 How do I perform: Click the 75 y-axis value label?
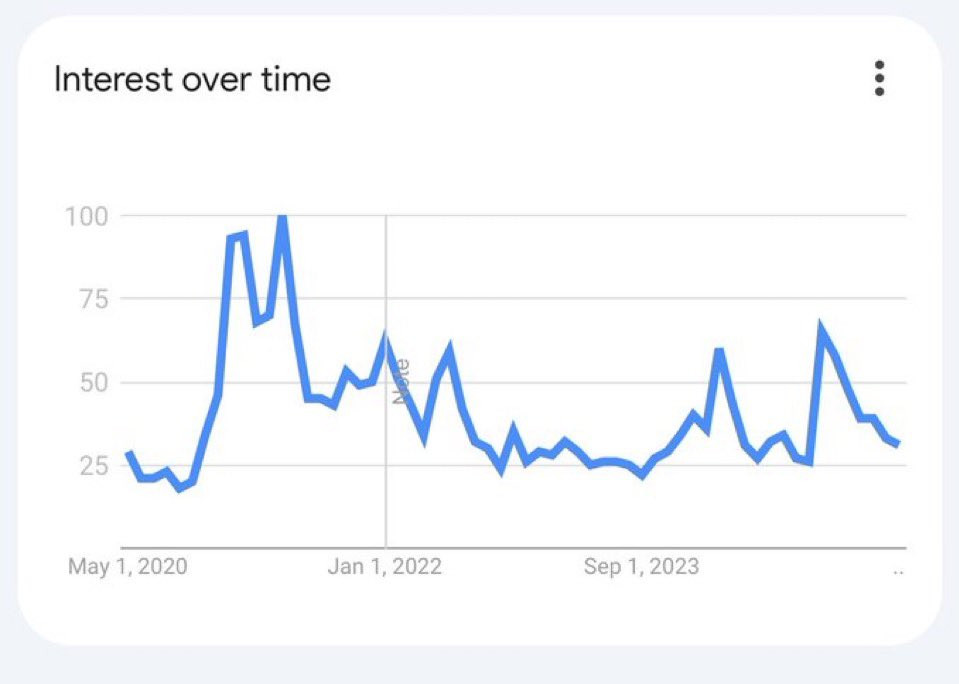[94, 299]
